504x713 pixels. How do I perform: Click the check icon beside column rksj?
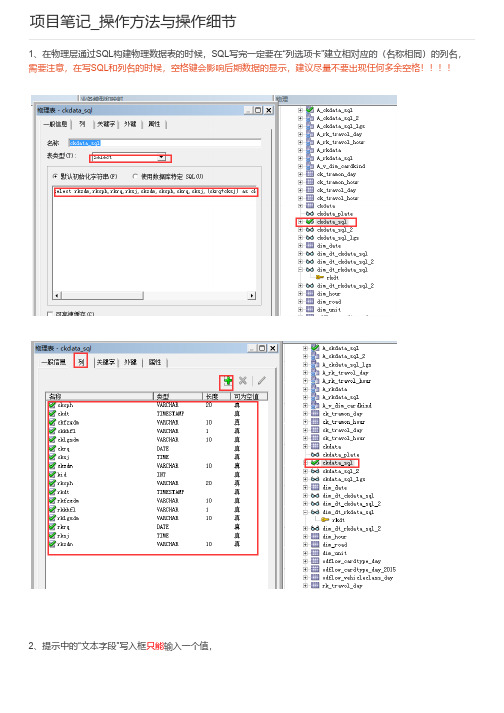click(x=52, y=535)
